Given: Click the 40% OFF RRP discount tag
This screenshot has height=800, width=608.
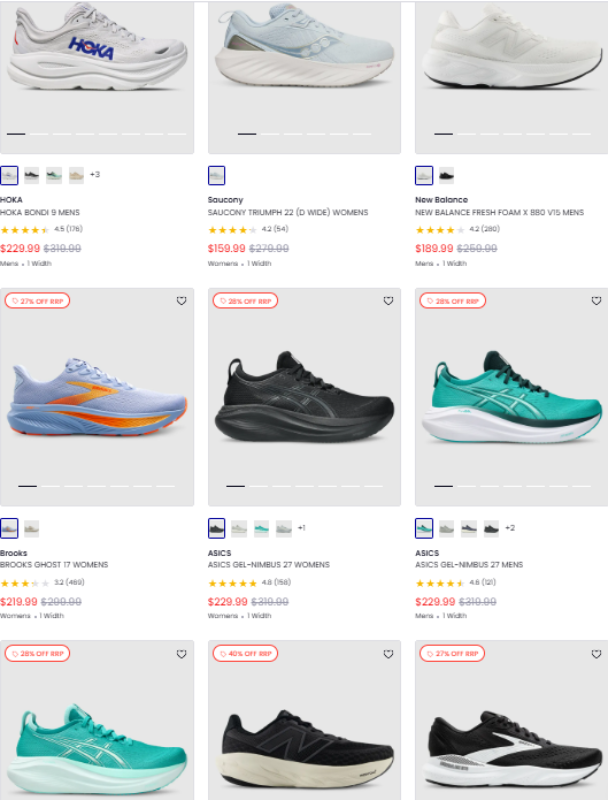Looking at the screenshot, I should coord(245,653).
